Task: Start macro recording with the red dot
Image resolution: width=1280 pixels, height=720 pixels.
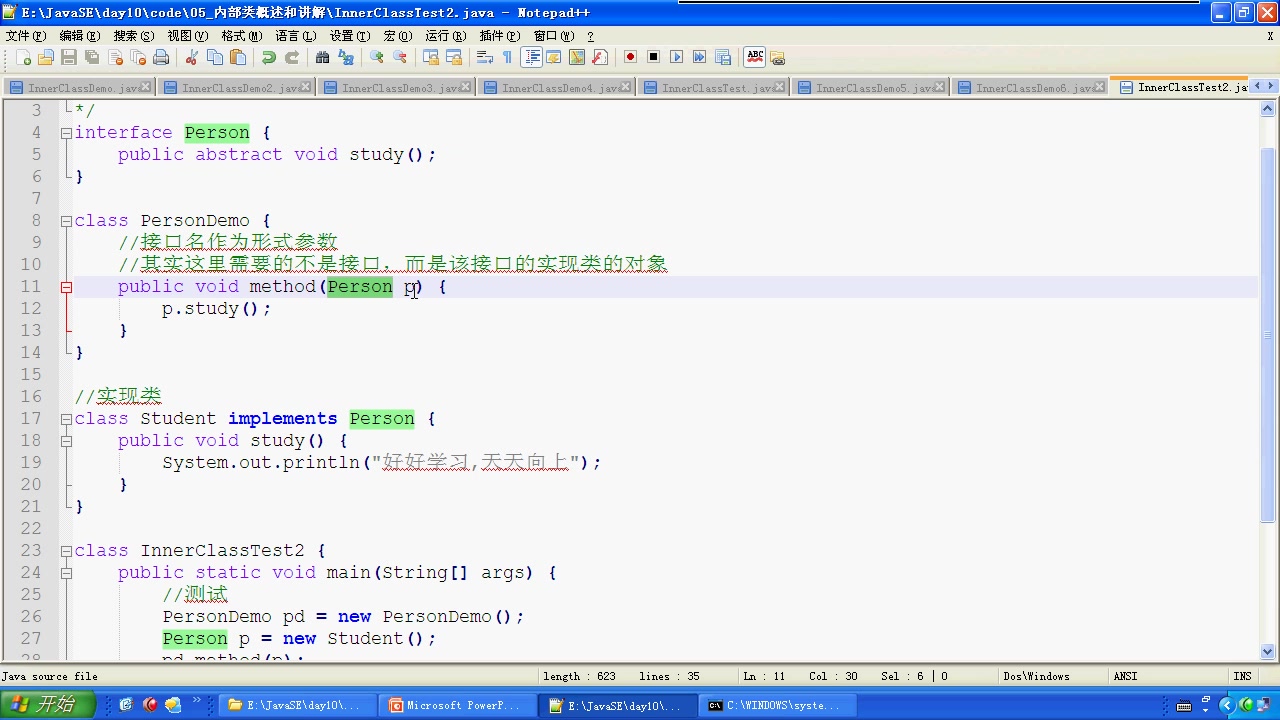Action: tap(630, 57)
